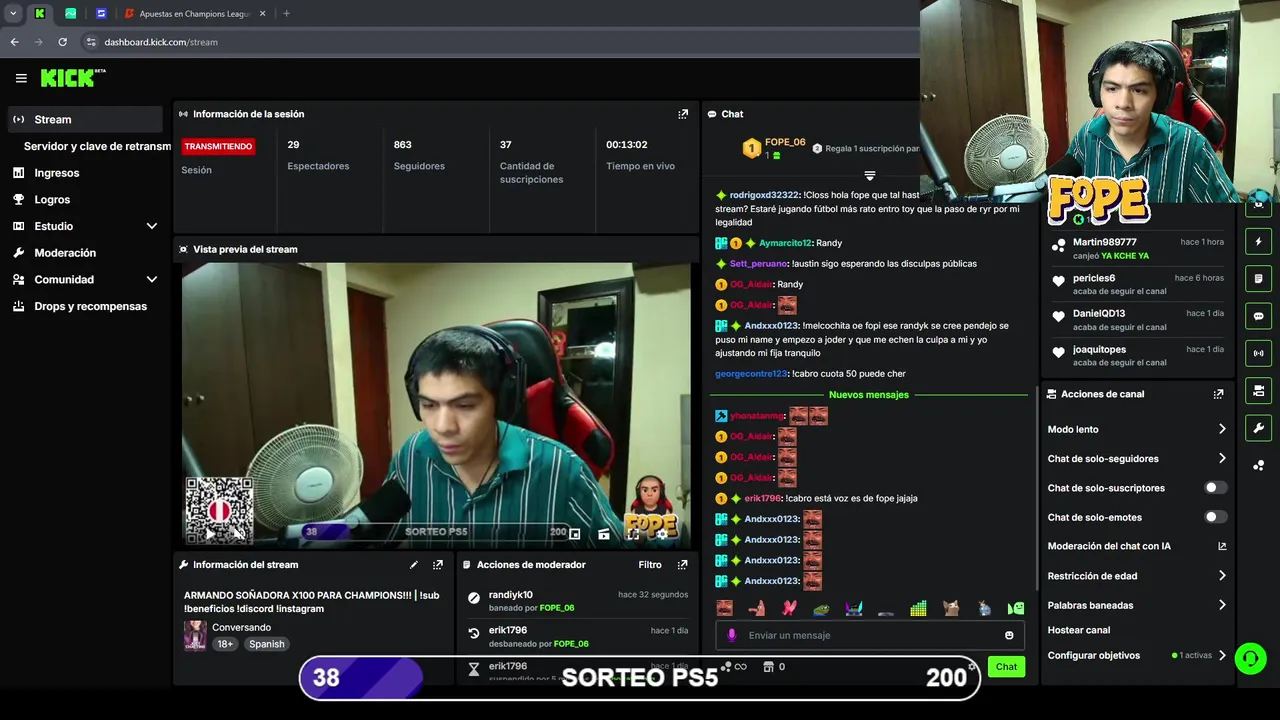Click the Spanish language tag
The width and height of the screenshot is (1280, 720).
[x=266, y=644]
